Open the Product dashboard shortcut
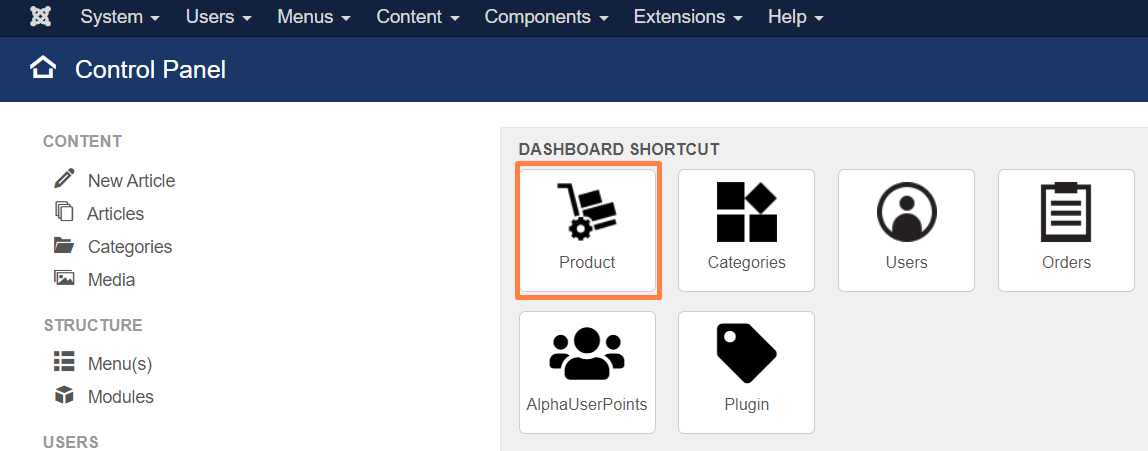Viewport: 1148px width, 451px height. tap(587, 230)
